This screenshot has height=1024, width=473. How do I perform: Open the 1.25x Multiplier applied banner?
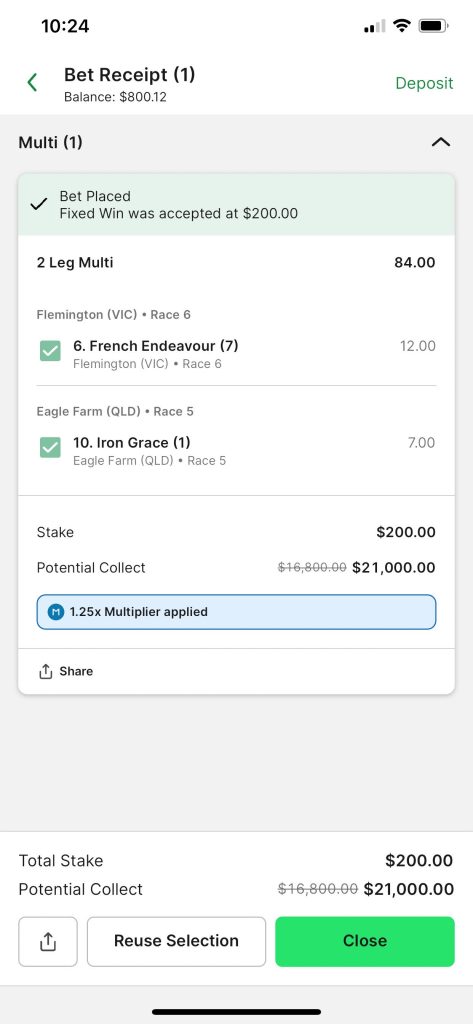click(x=236, y=612)
